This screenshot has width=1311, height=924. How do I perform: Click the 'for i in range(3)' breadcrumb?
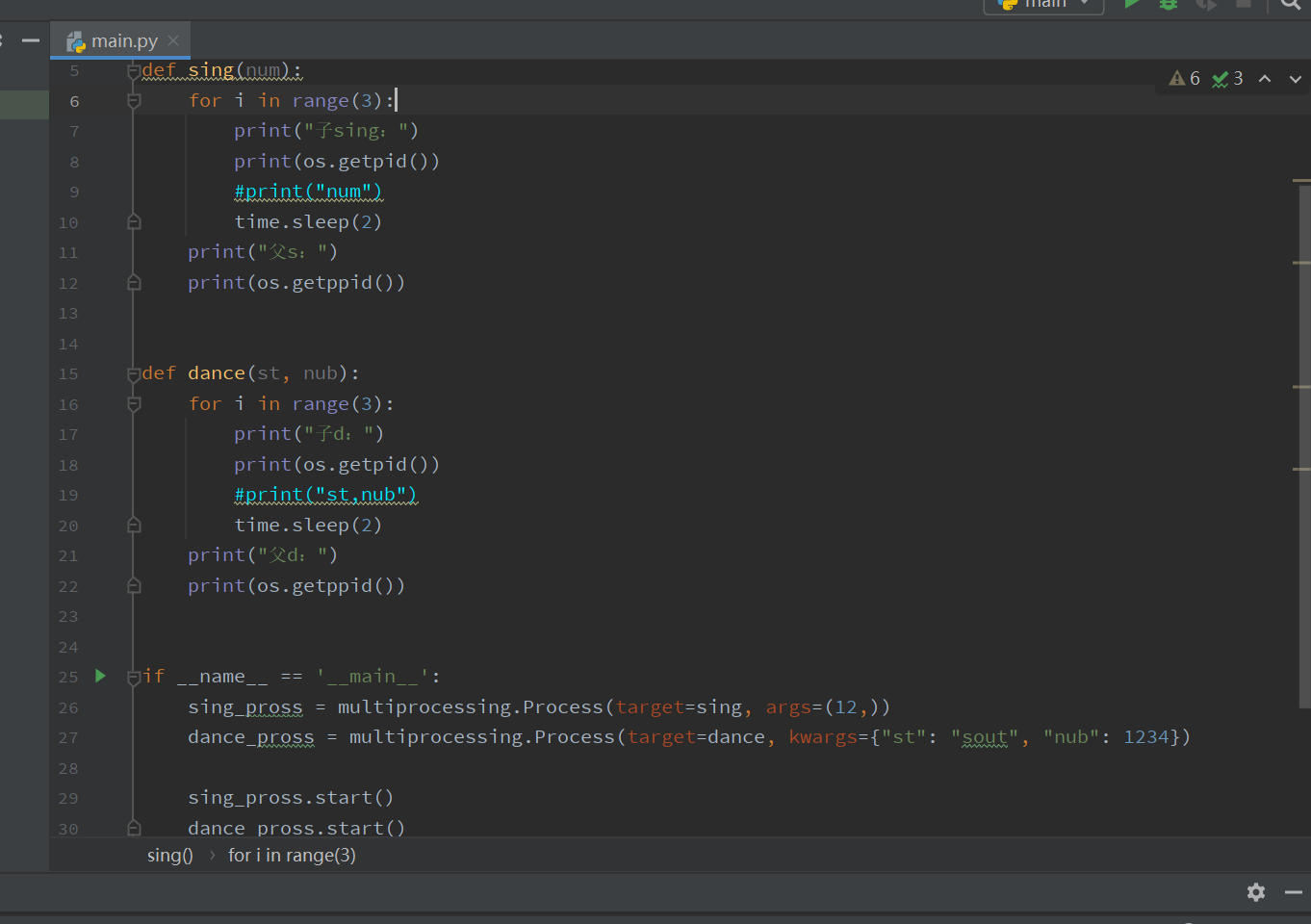(292, 855)
